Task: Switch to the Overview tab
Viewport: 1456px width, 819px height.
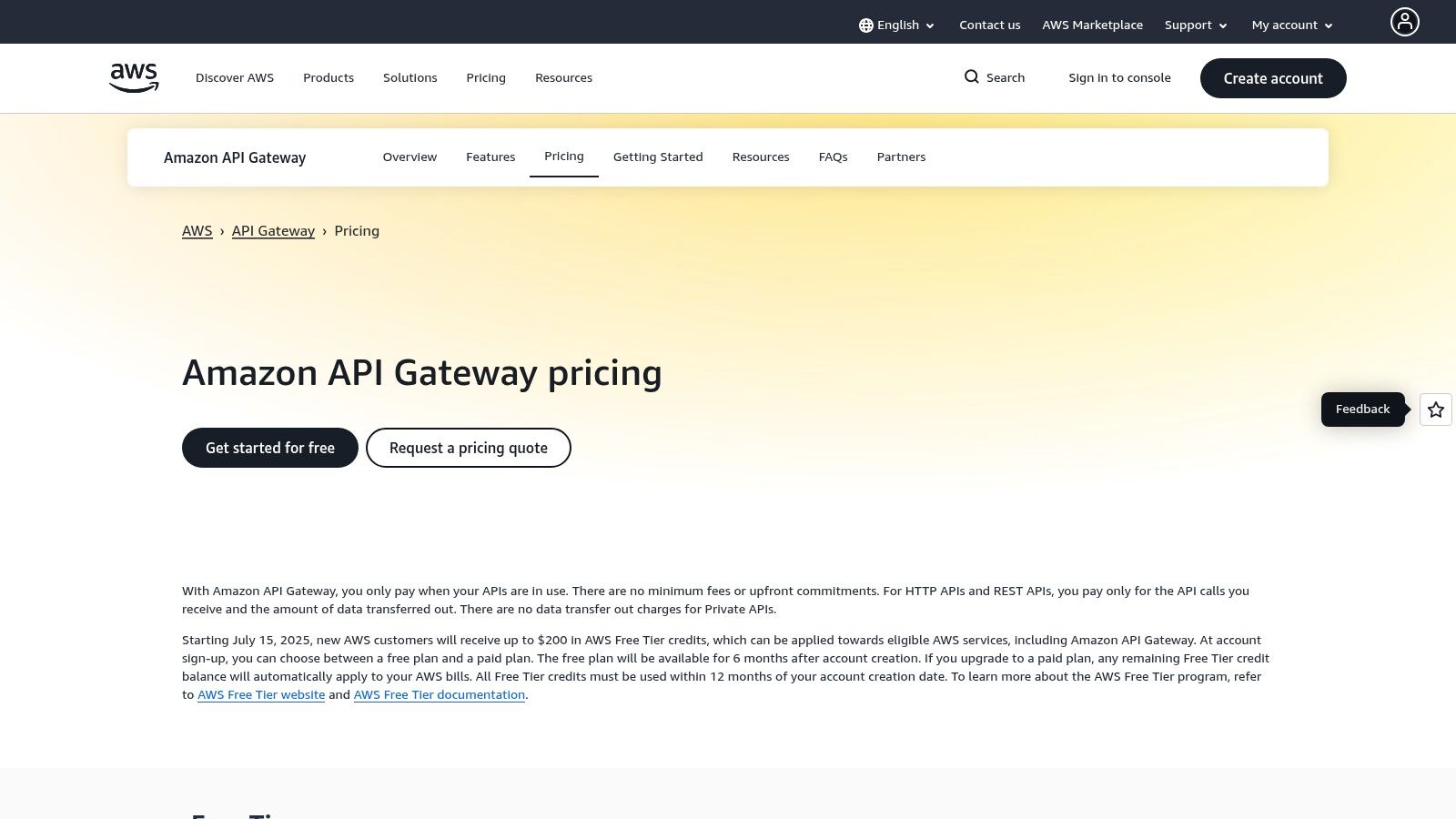Action: 409,157
